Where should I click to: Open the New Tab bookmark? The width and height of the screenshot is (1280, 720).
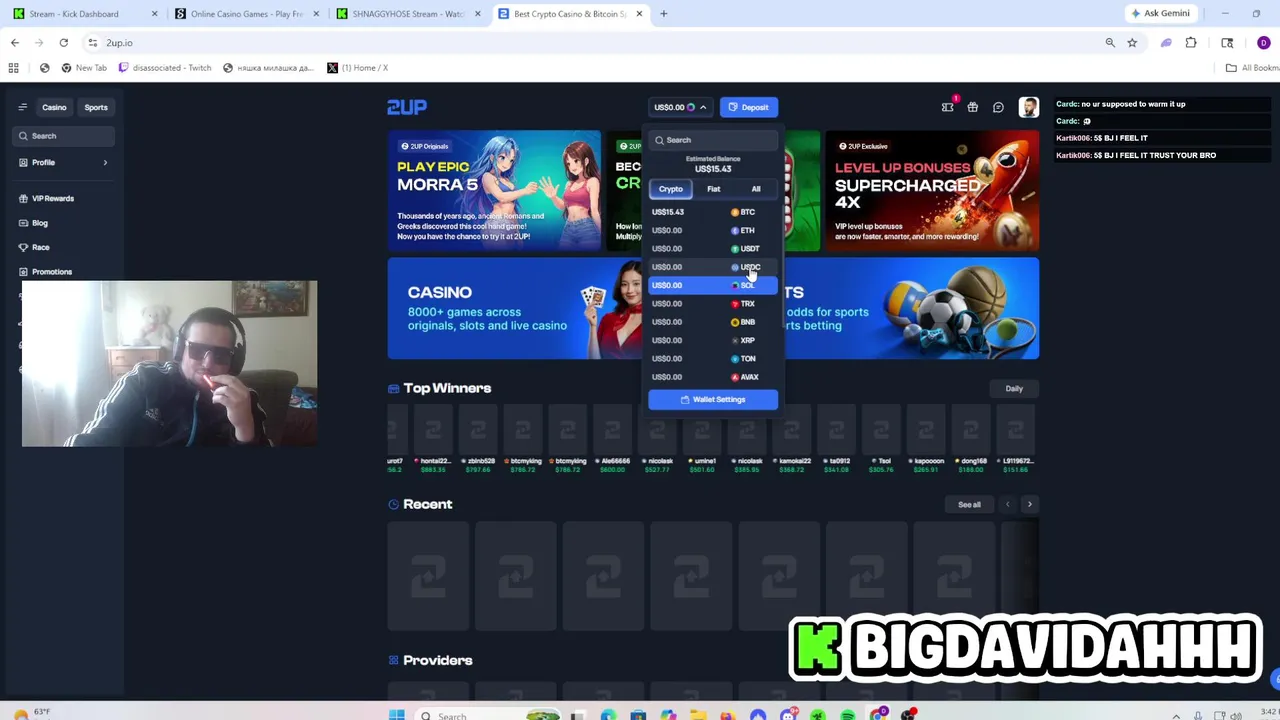[x=84, y=68]
